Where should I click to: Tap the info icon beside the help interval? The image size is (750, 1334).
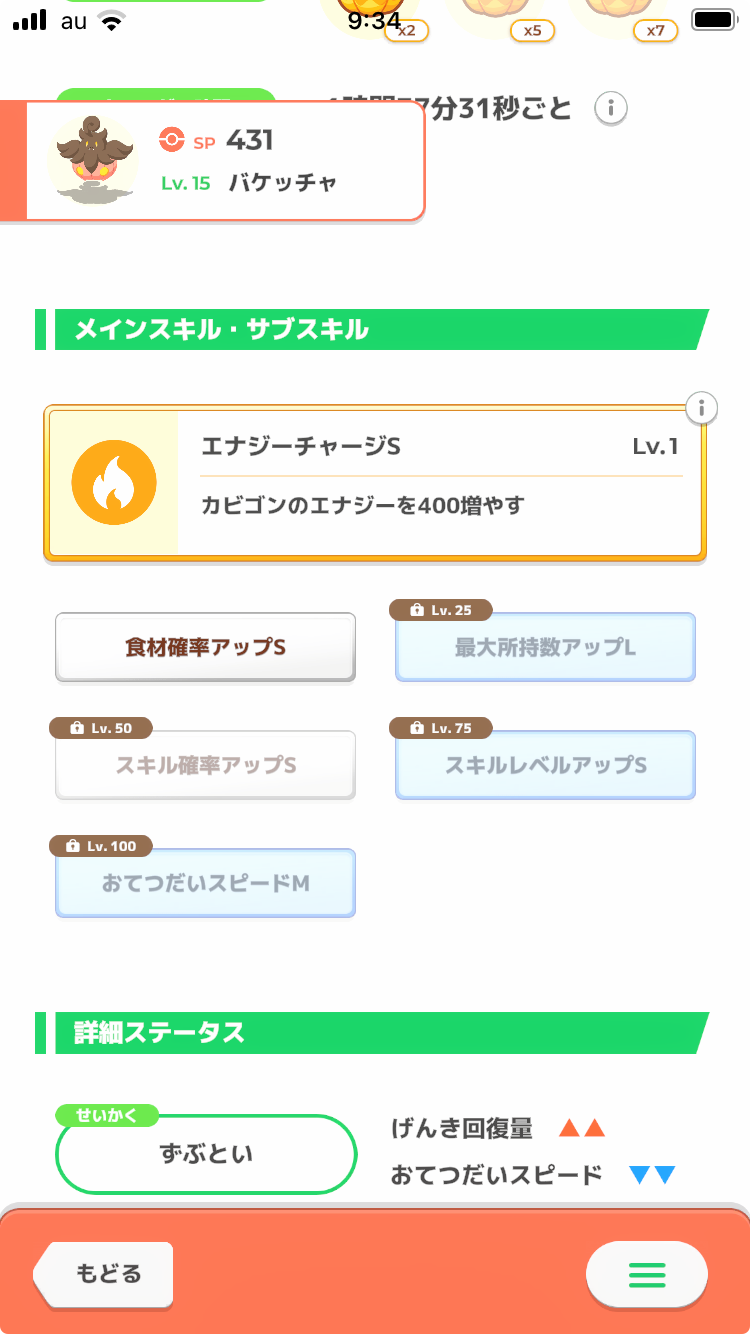click(x=610, y=107)
